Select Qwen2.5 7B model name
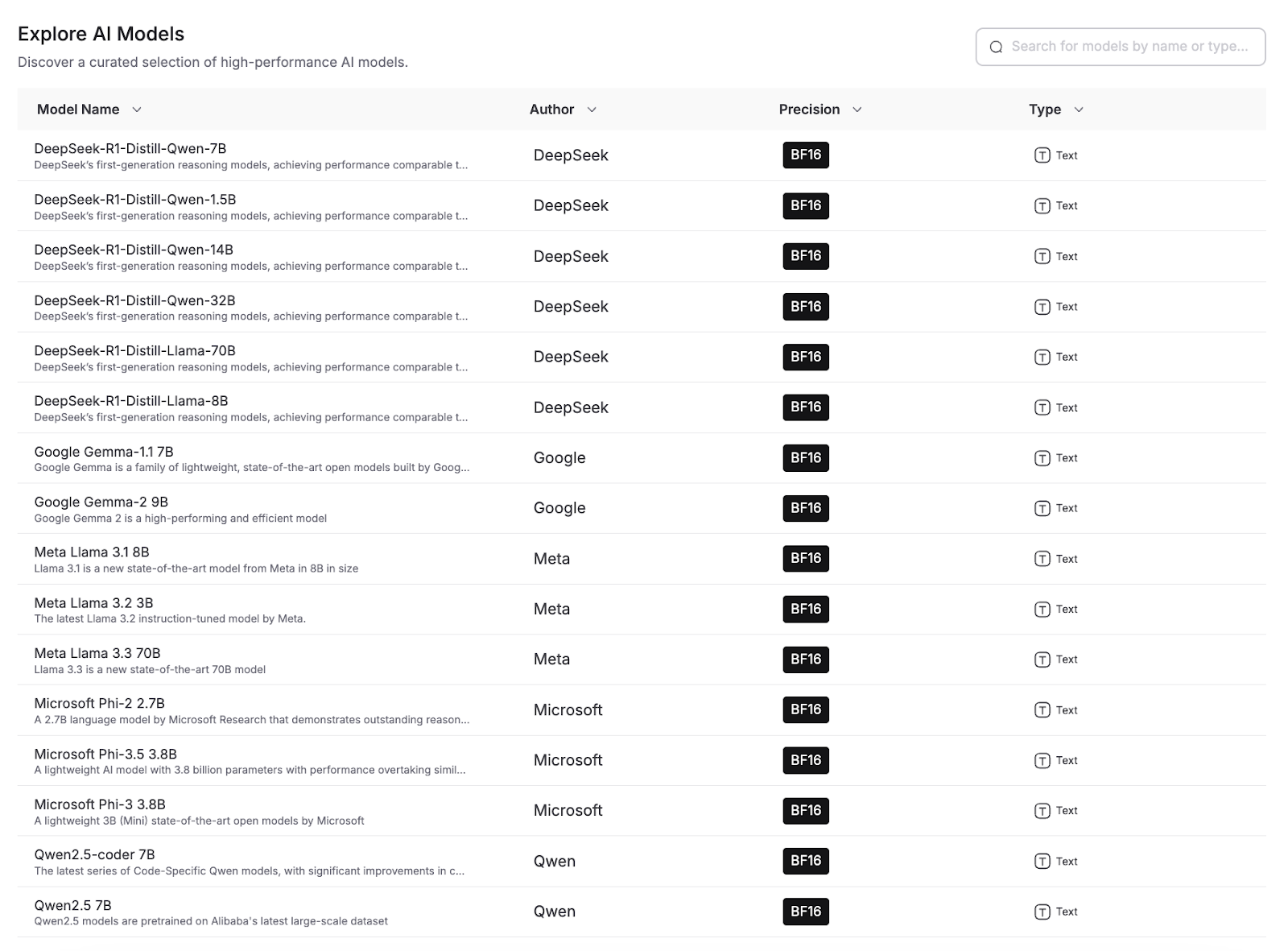Image resolution: width=1288 pixels, height=951 pixels. point(73,905)
